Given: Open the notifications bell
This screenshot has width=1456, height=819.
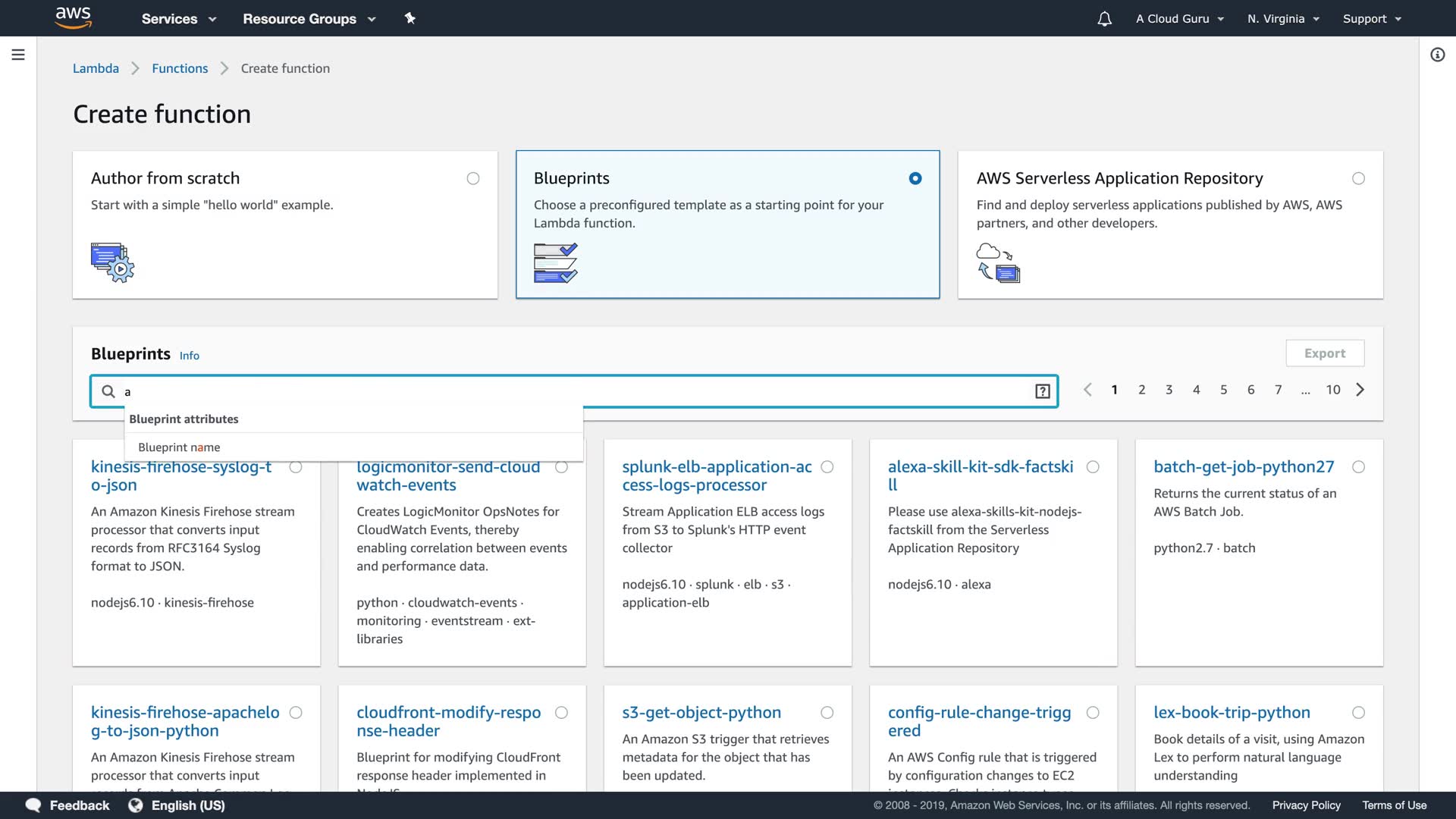Looking at the screenshot, I should click(x=1104, y=19).
